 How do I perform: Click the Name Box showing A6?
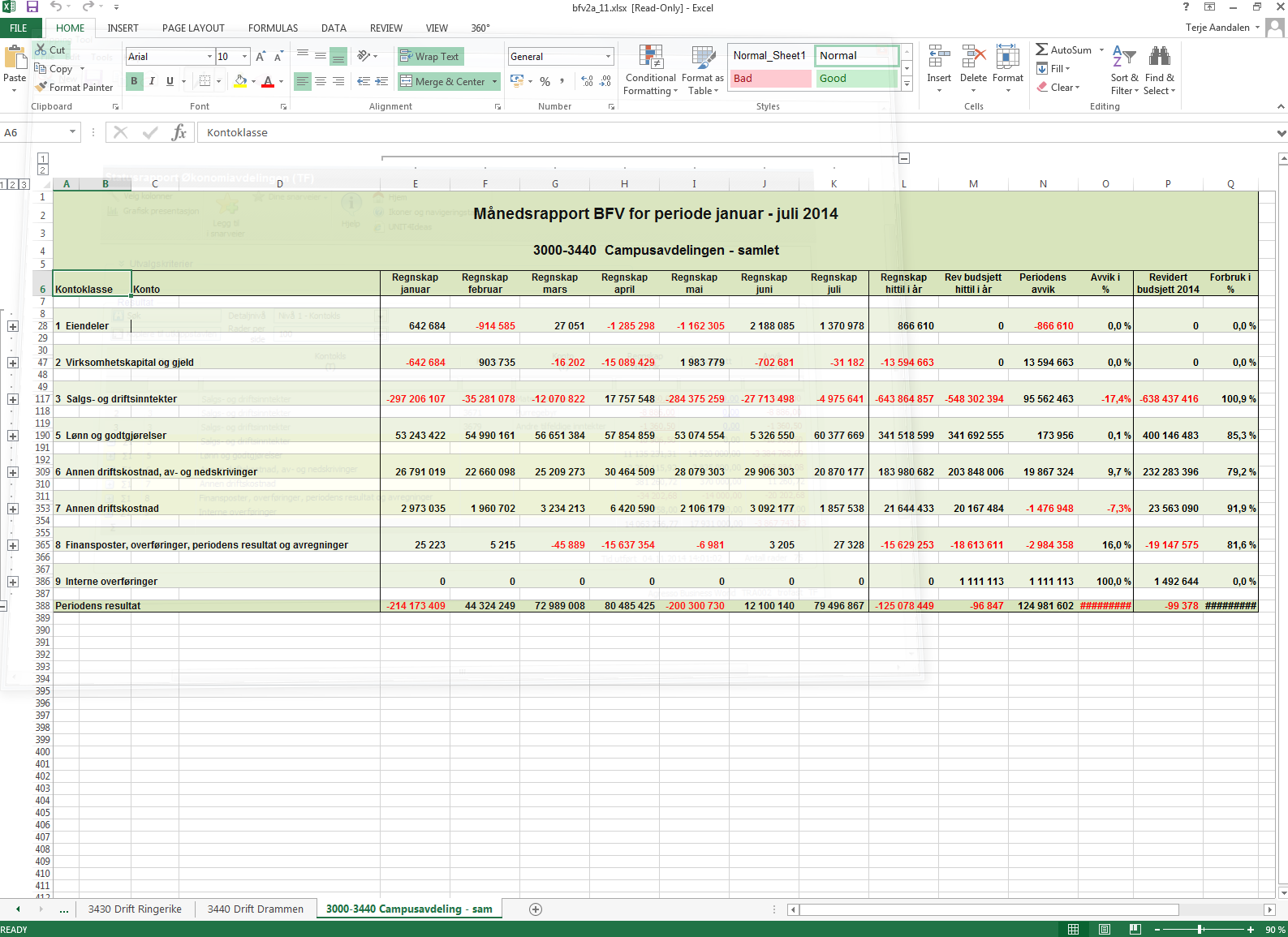pyautogui.click(x=32, y=132)
